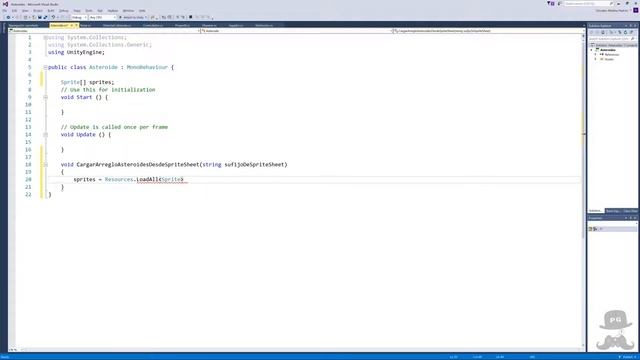Open the Project menu
This screenshot has height=360, width=640.
(38, 11)
